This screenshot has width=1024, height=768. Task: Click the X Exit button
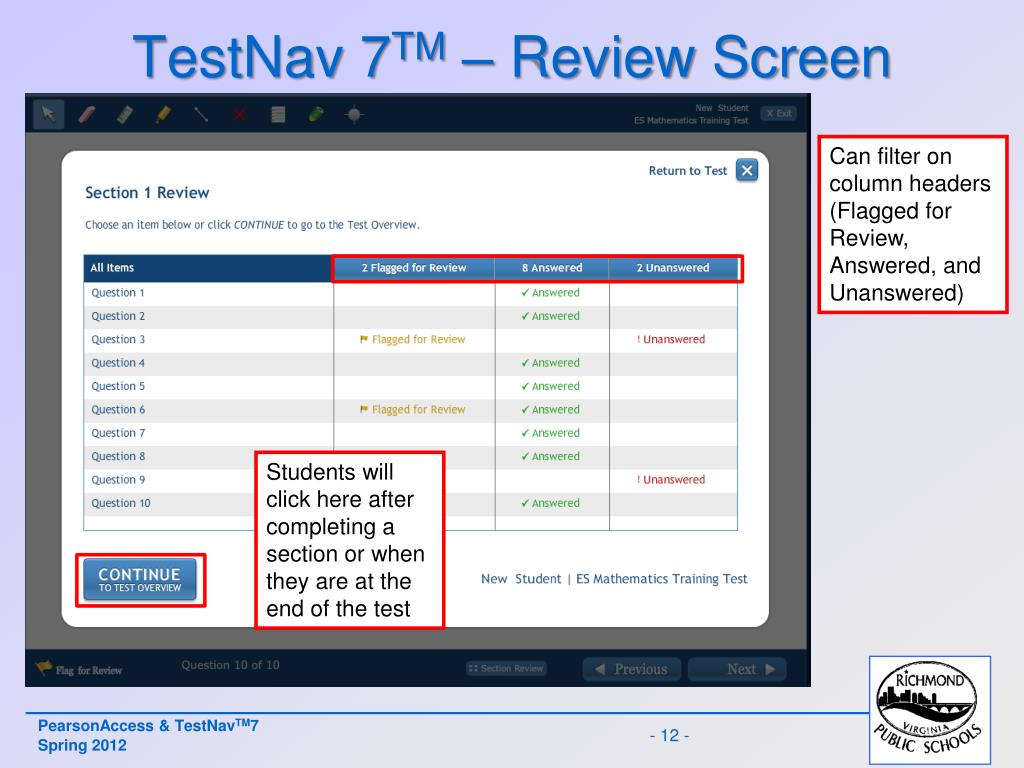[x=778, y=114]
